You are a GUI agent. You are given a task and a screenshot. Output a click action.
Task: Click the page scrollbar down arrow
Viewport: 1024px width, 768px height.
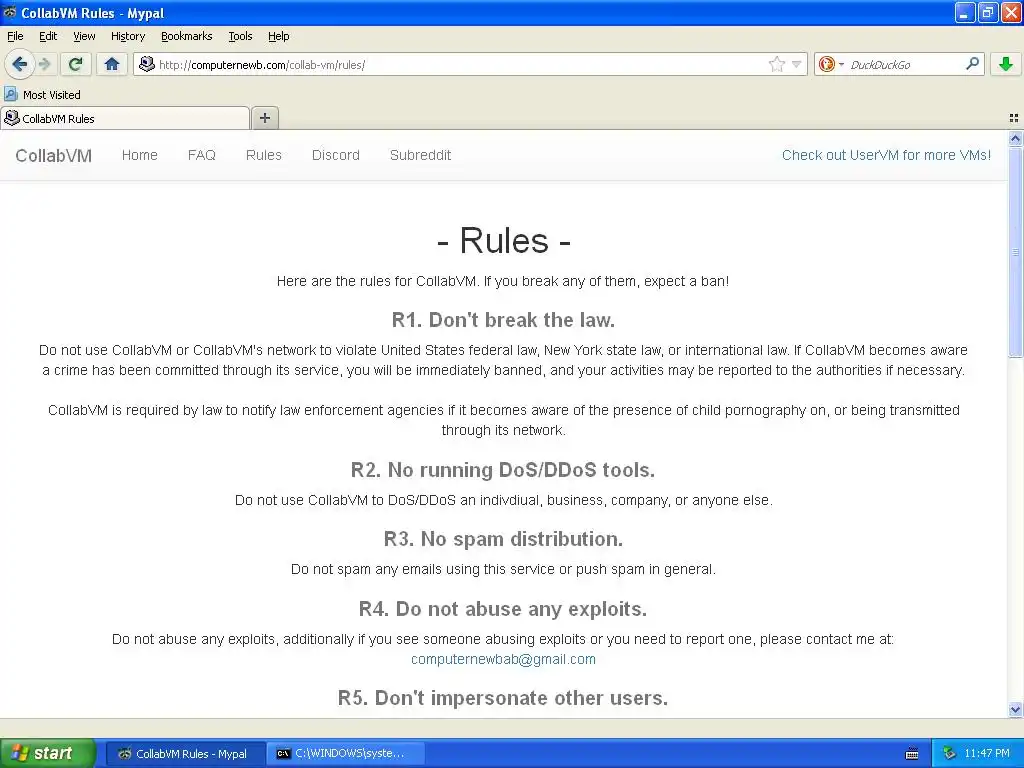[1015, 709]
